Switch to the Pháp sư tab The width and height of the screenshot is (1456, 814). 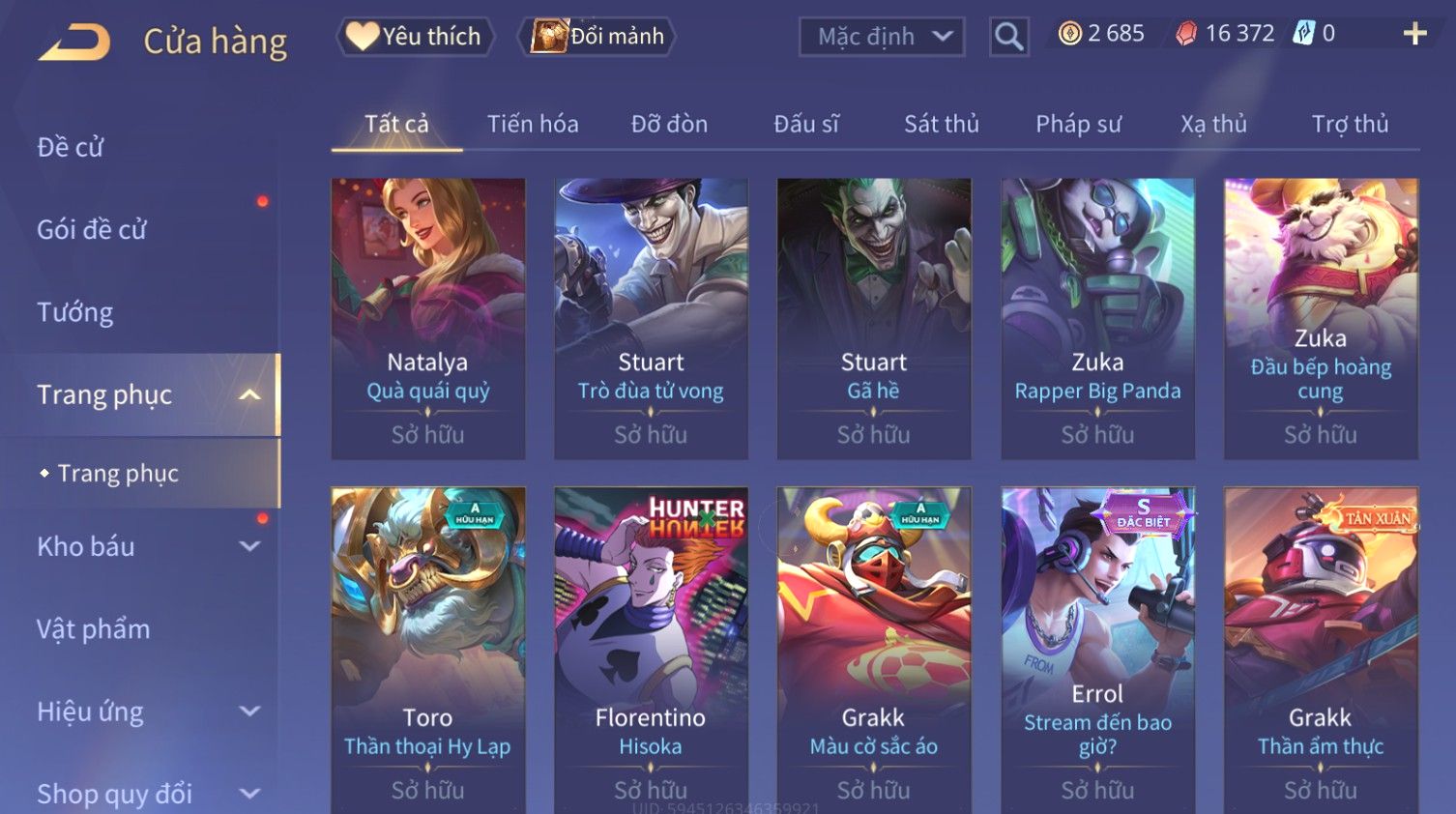pos(1079,124)
